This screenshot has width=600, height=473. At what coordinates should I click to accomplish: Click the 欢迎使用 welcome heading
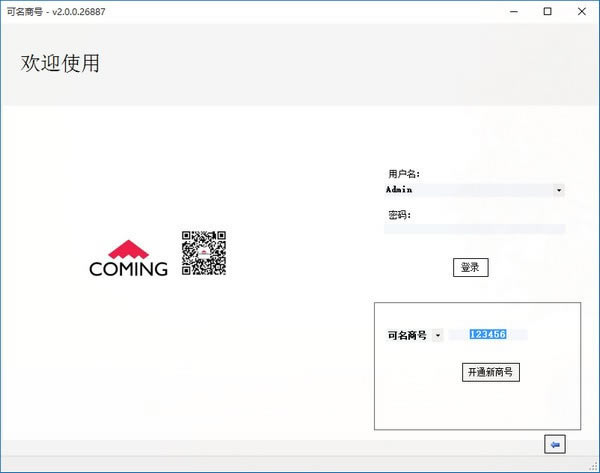click(x=60, y=64)
